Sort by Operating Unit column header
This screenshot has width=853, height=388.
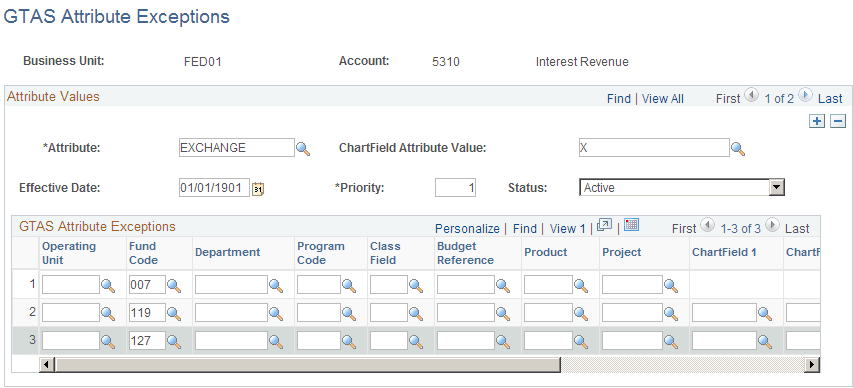tap(69, 253)
